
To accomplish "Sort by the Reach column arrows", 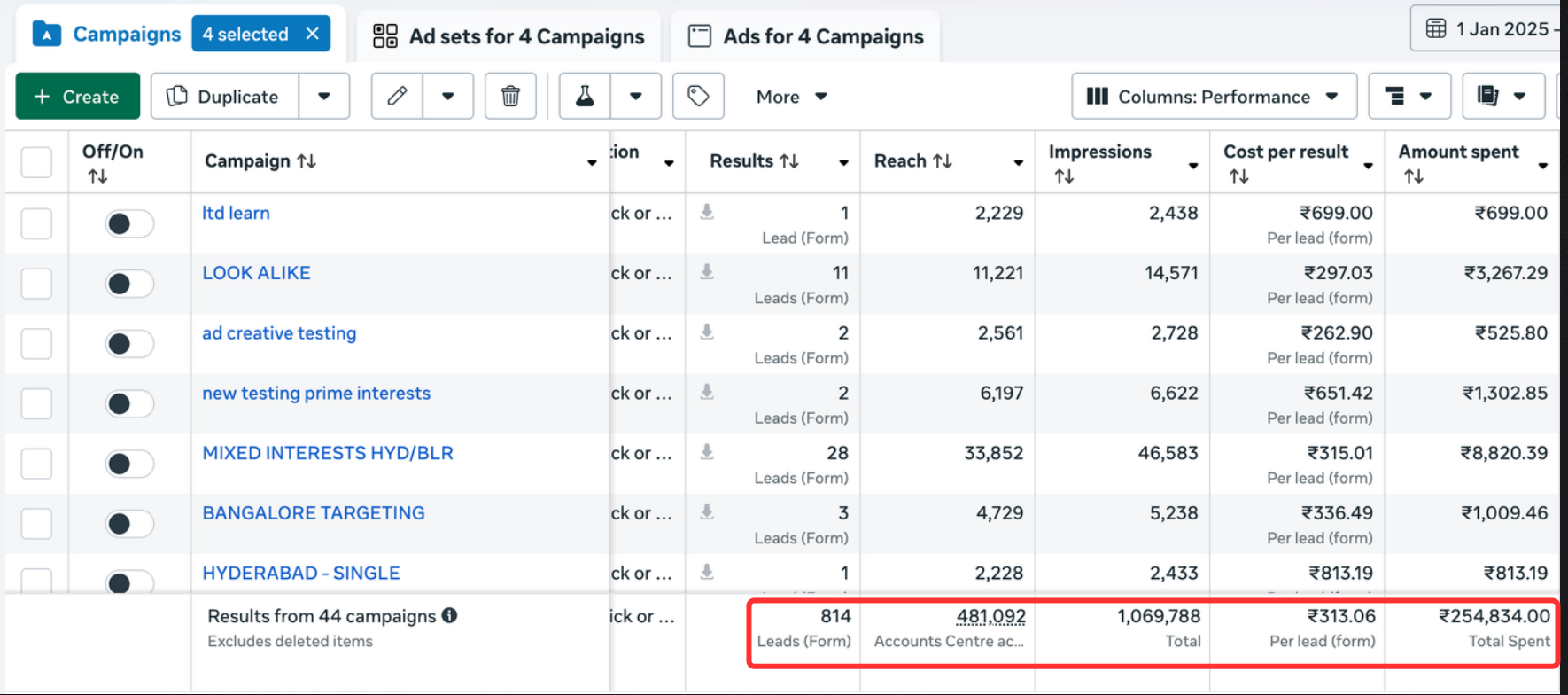I will tap(943, 161).
